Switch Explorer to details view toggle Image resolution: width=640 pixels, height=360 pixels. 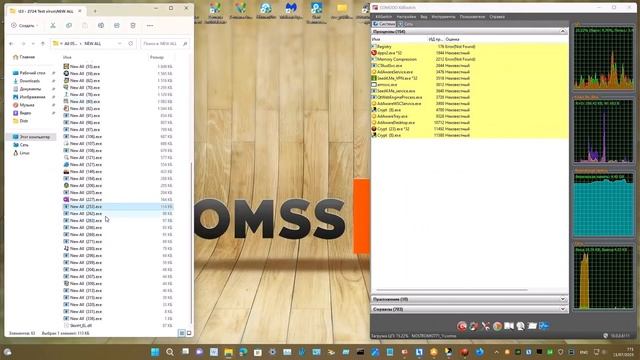(x=182, y=333)
